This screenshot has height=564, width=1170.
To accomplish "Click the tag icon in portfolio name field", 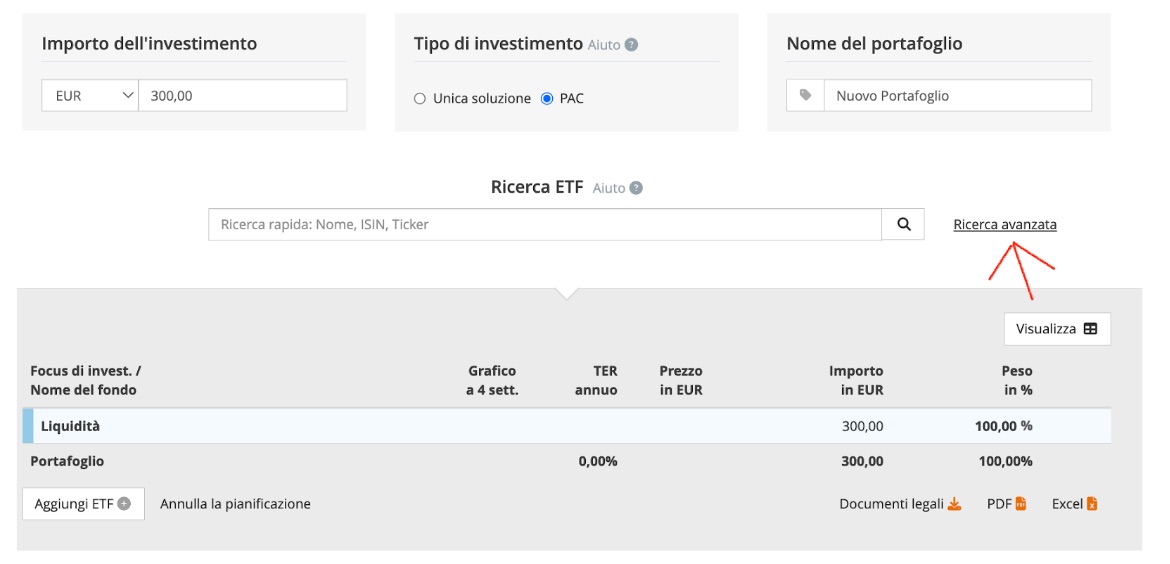I will (x=805, y=96).
